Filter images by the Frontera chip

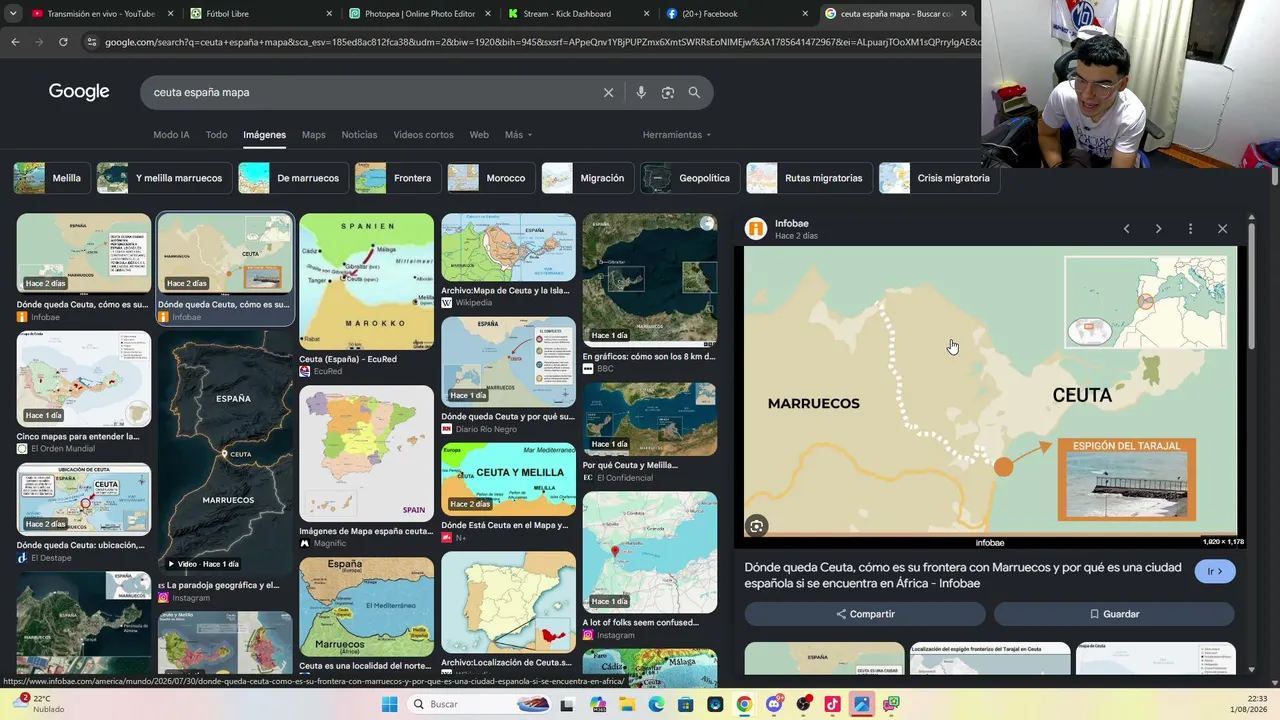[x=398, y=178]
